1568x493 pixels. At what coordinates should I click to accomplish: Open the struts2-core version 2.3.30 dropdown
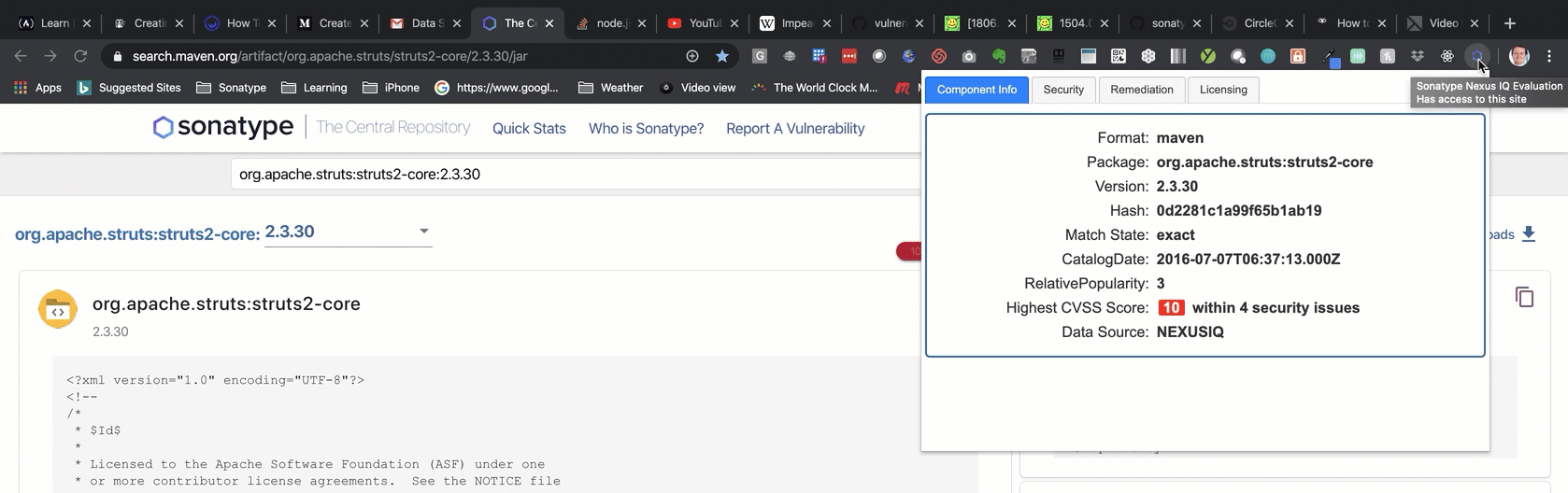click(x=348, y=232)
